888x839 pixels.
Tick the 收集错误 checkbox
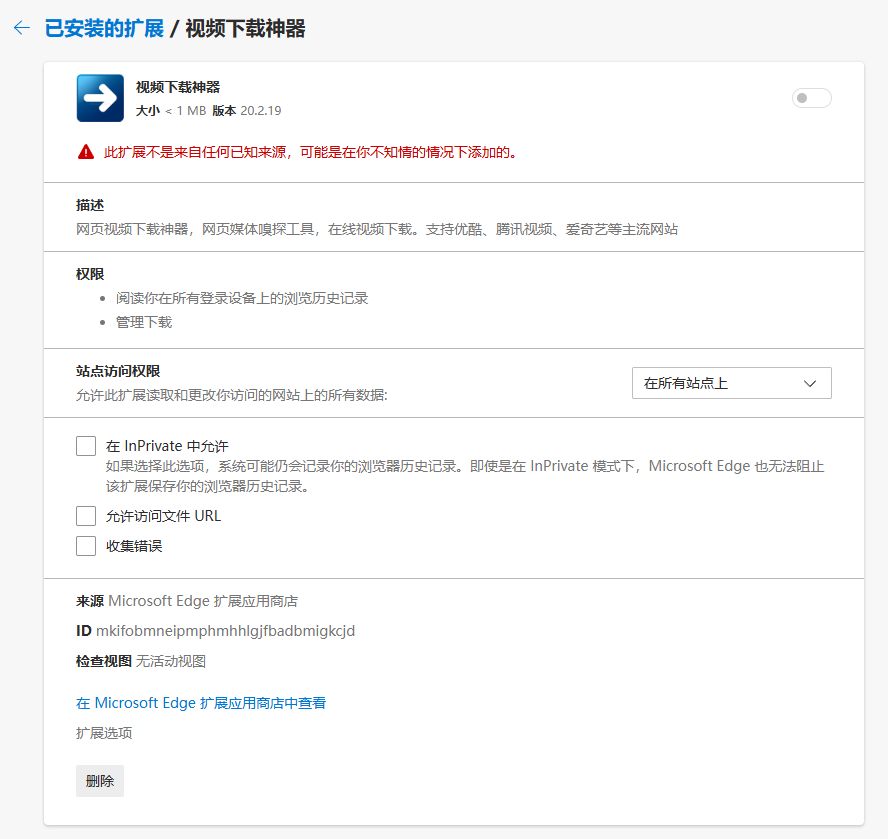pos(86,546)
